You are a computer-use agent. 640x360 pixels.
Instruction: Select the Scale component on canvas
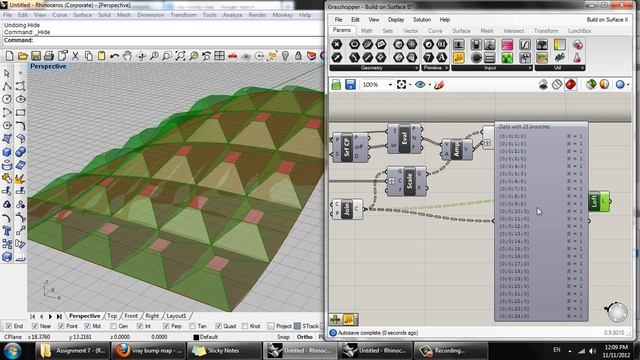(407, 182)
